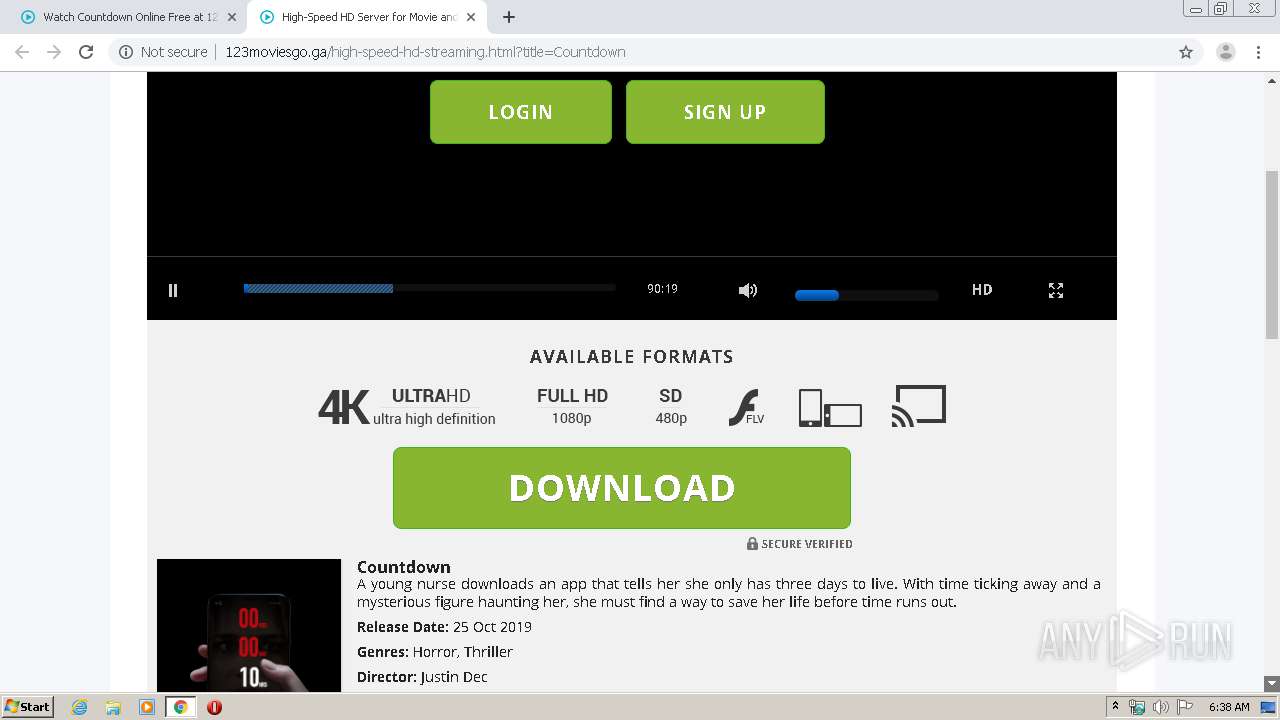
Task: Mute the video via the speaker icon
Action: coord(748,290)
